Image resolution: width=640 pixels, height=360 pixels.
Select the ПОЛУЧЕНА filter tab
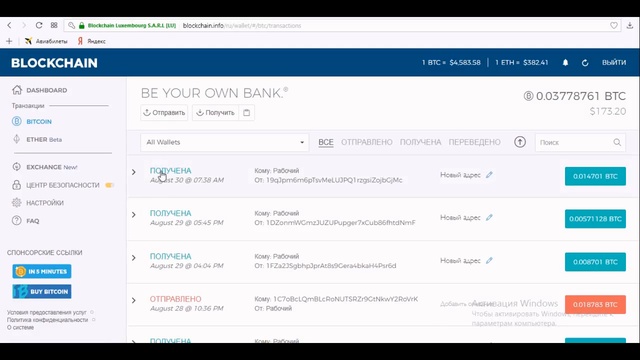(420, 142)
